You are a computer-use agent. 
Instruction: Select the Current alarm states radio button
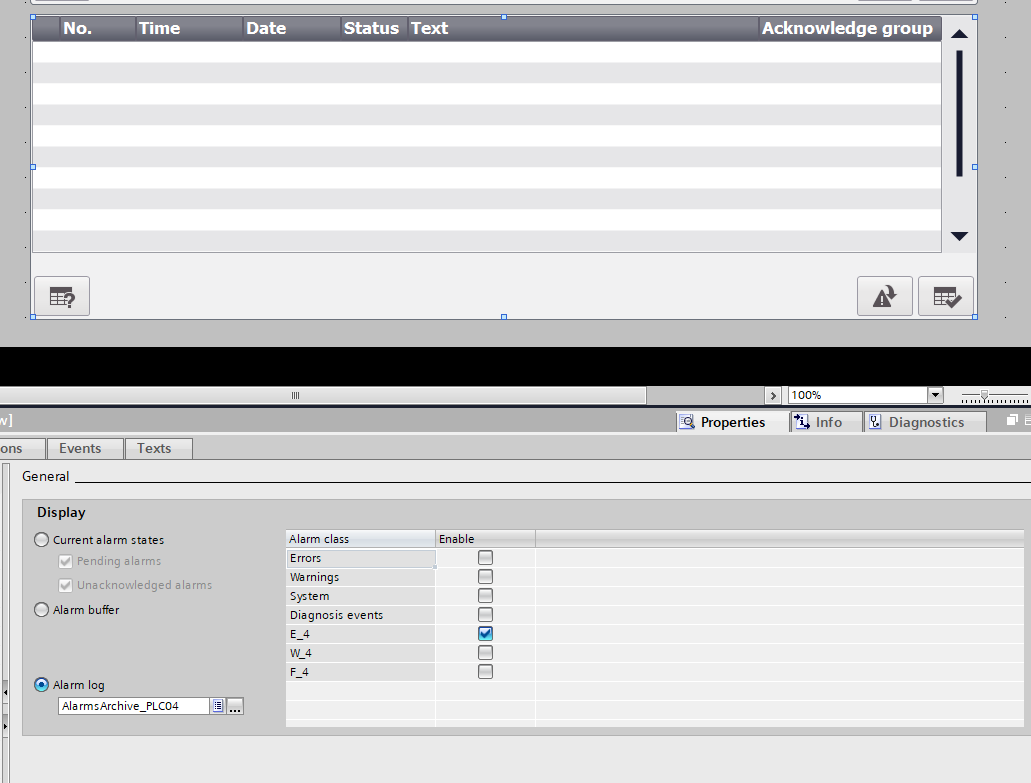coord(41,540)
